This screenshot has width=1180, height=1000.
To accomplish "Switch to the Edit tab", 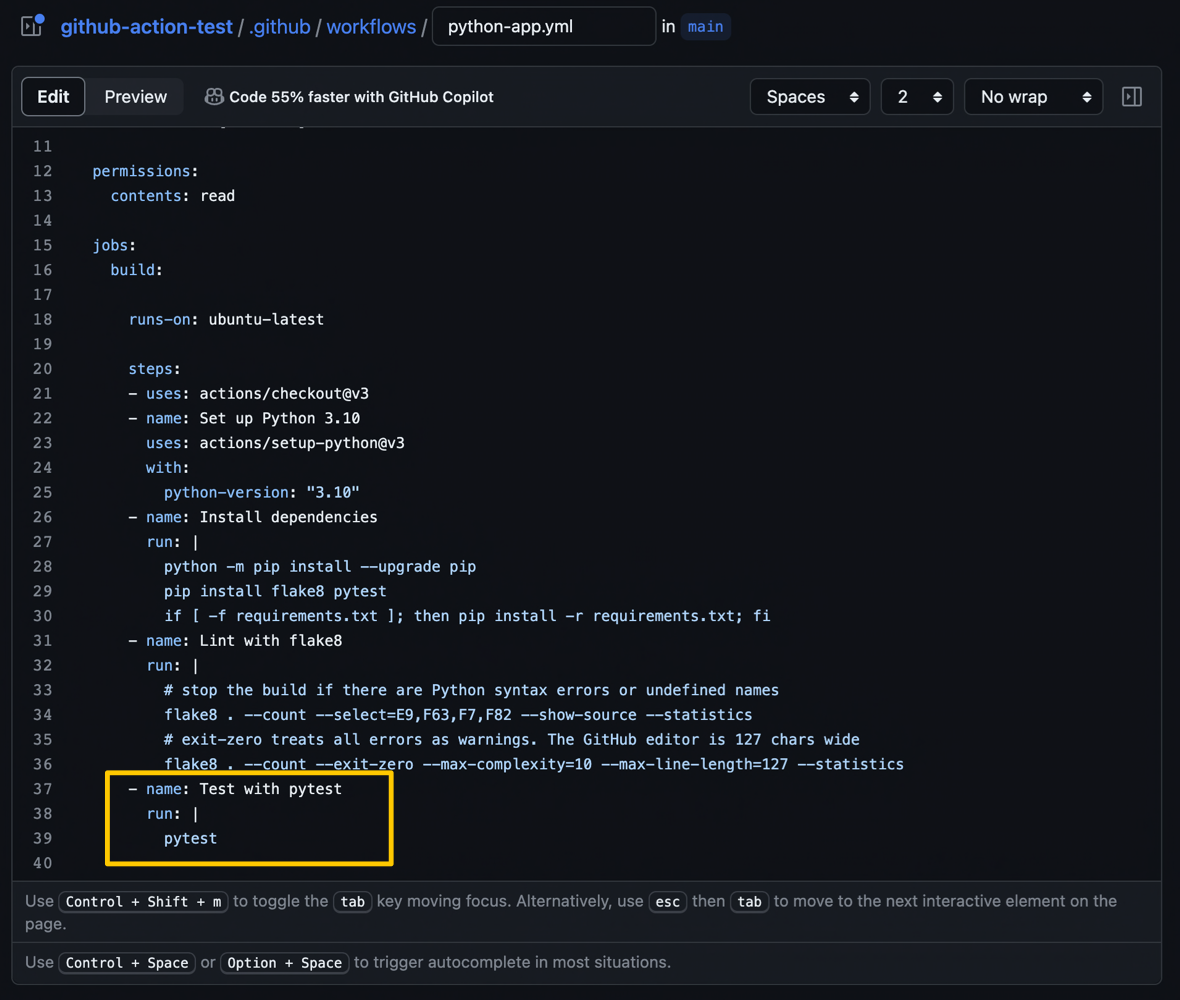I will point(53,96).
